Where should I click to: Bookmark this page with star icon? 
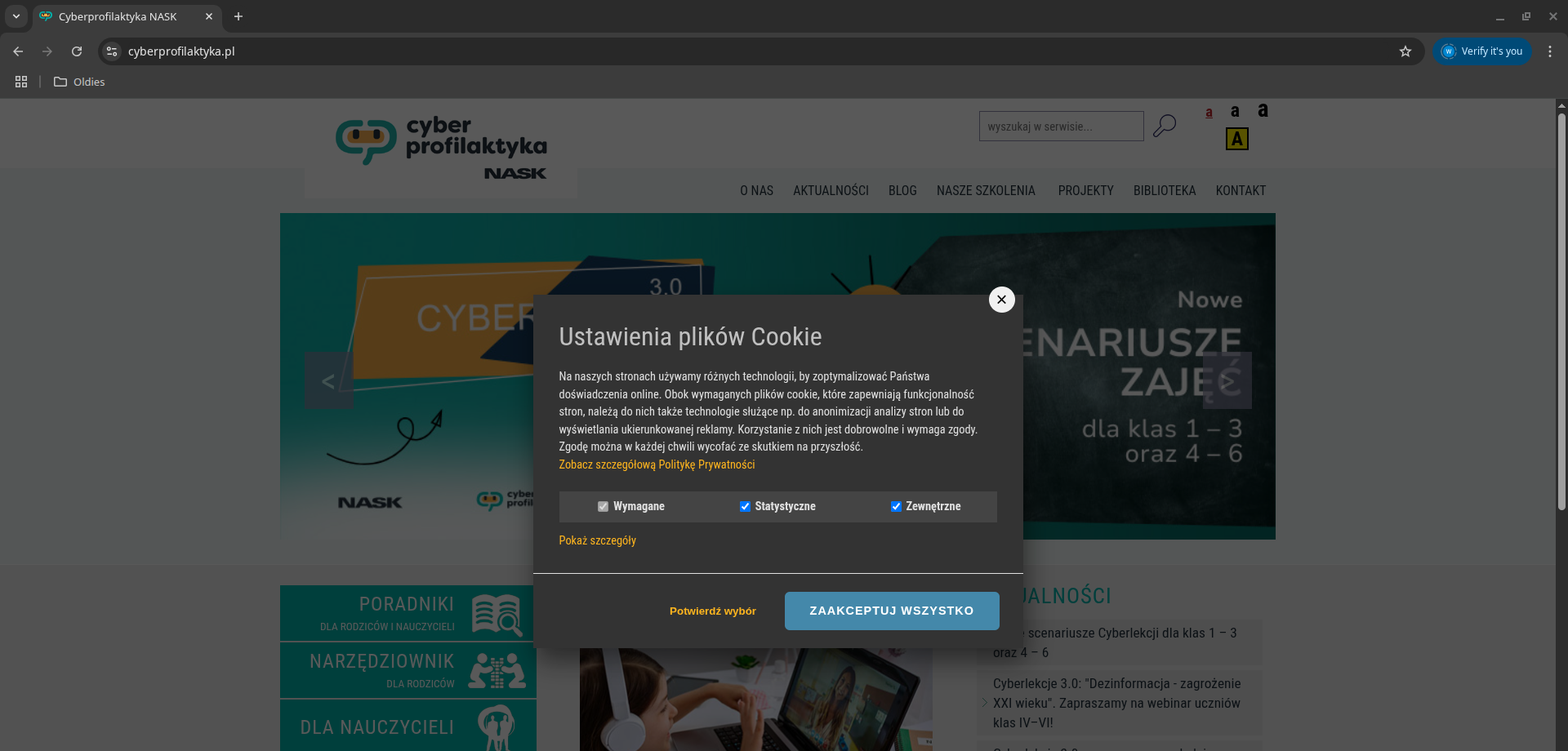point(1405,51)
